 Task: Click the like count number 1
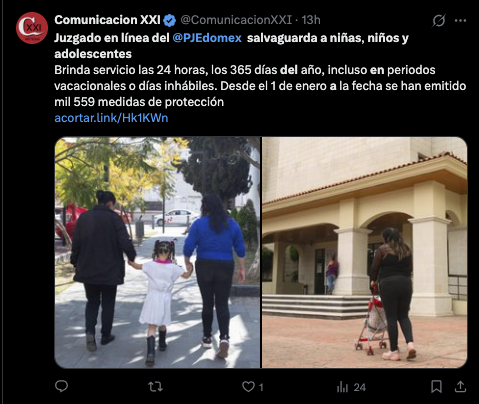coord(261,387)
